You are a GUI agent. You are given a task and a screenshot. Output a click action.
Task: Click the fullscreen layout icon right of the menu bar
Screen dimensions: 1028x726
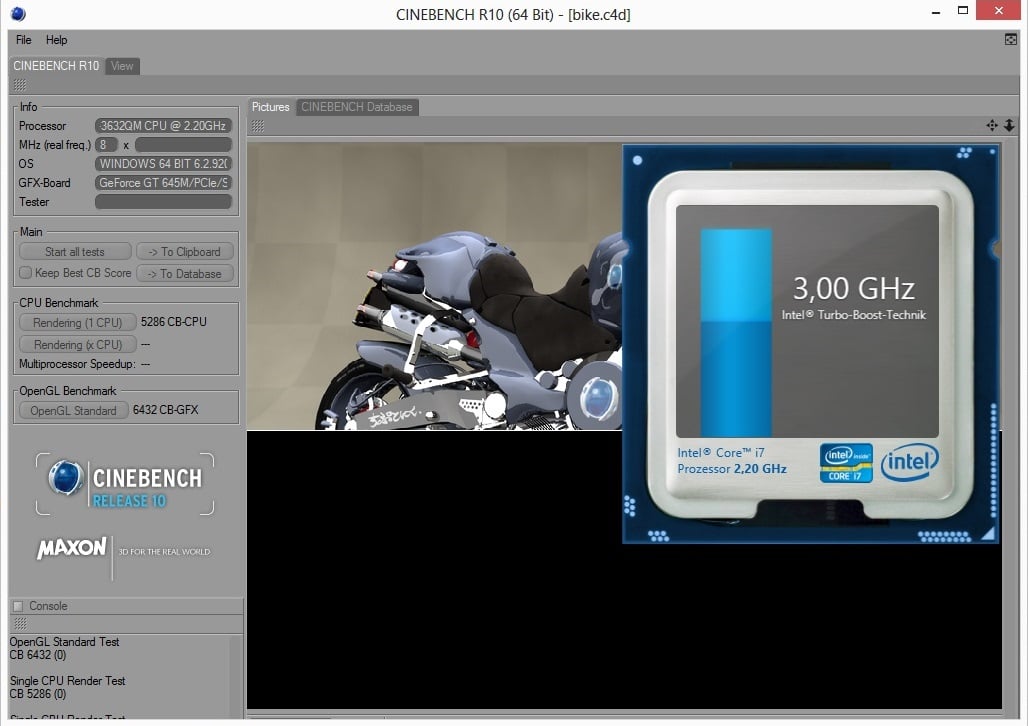[x=1010, y=40]
